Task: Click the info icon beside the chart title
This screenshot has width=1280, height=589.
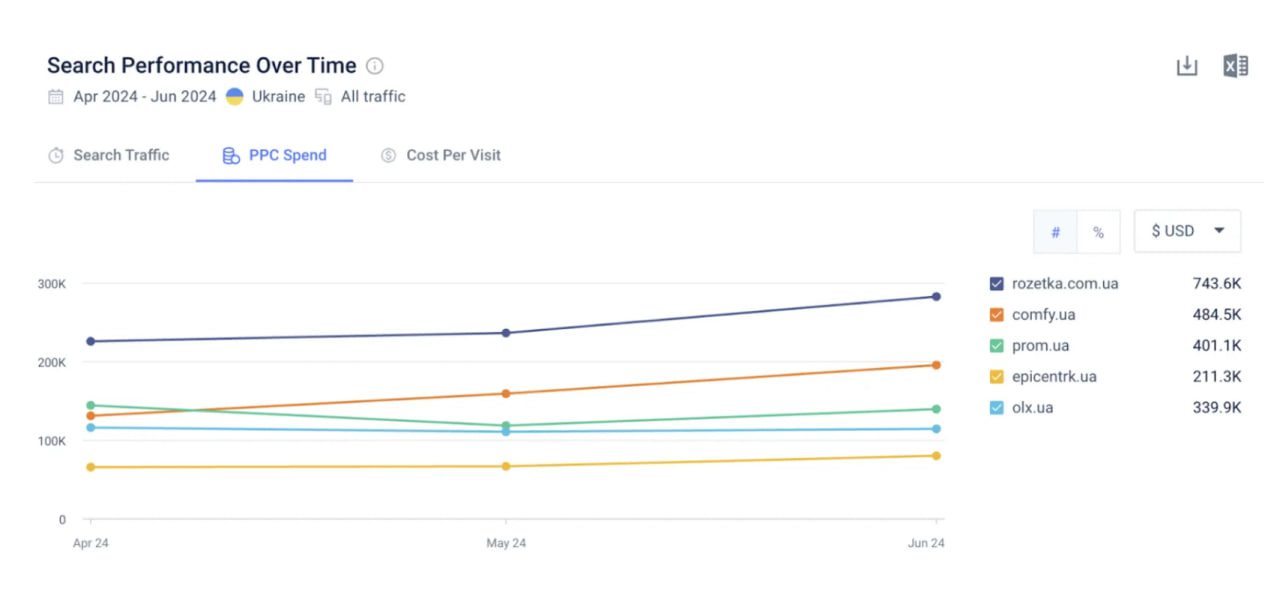Action: click(375, 66)
